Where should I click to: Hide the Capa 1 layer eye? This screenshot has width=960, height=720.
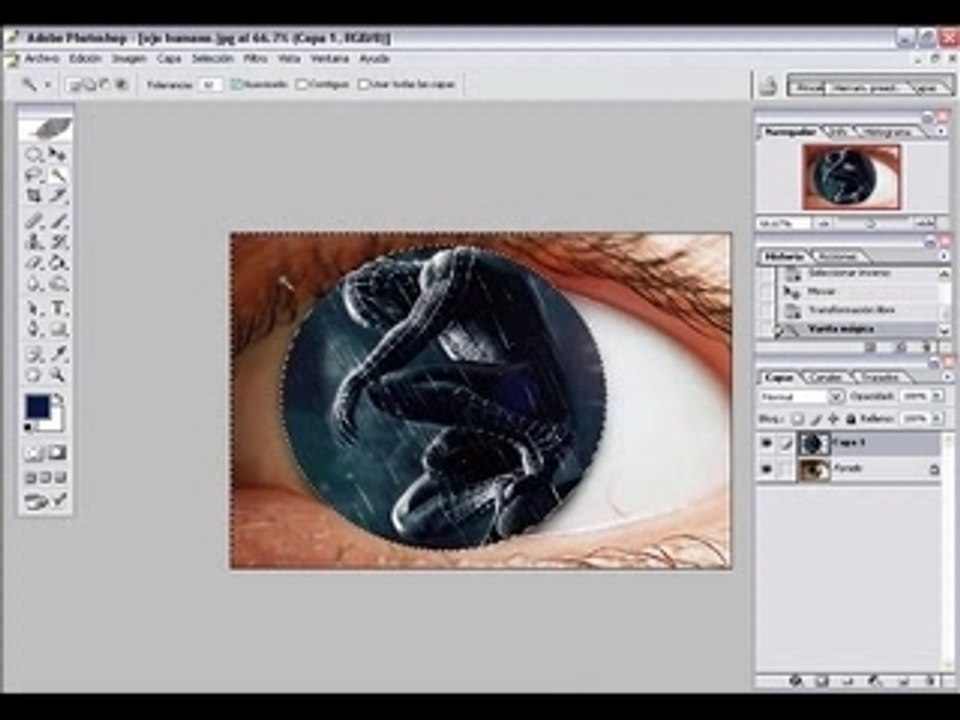point(767,443)
